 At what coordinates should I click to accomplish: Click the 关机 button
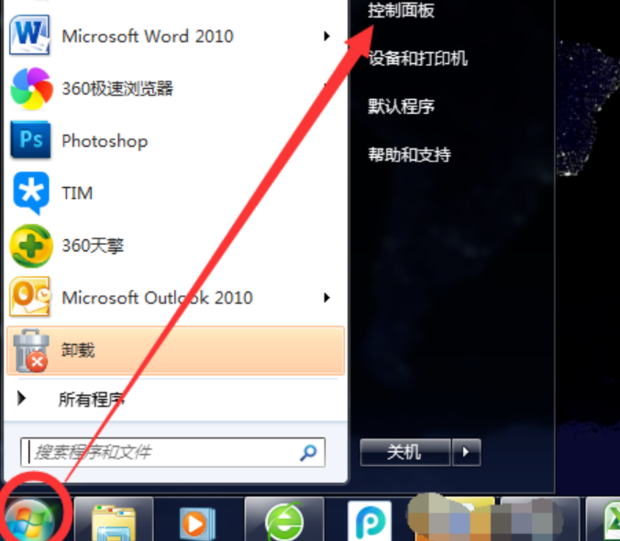[x=405, y=452]
